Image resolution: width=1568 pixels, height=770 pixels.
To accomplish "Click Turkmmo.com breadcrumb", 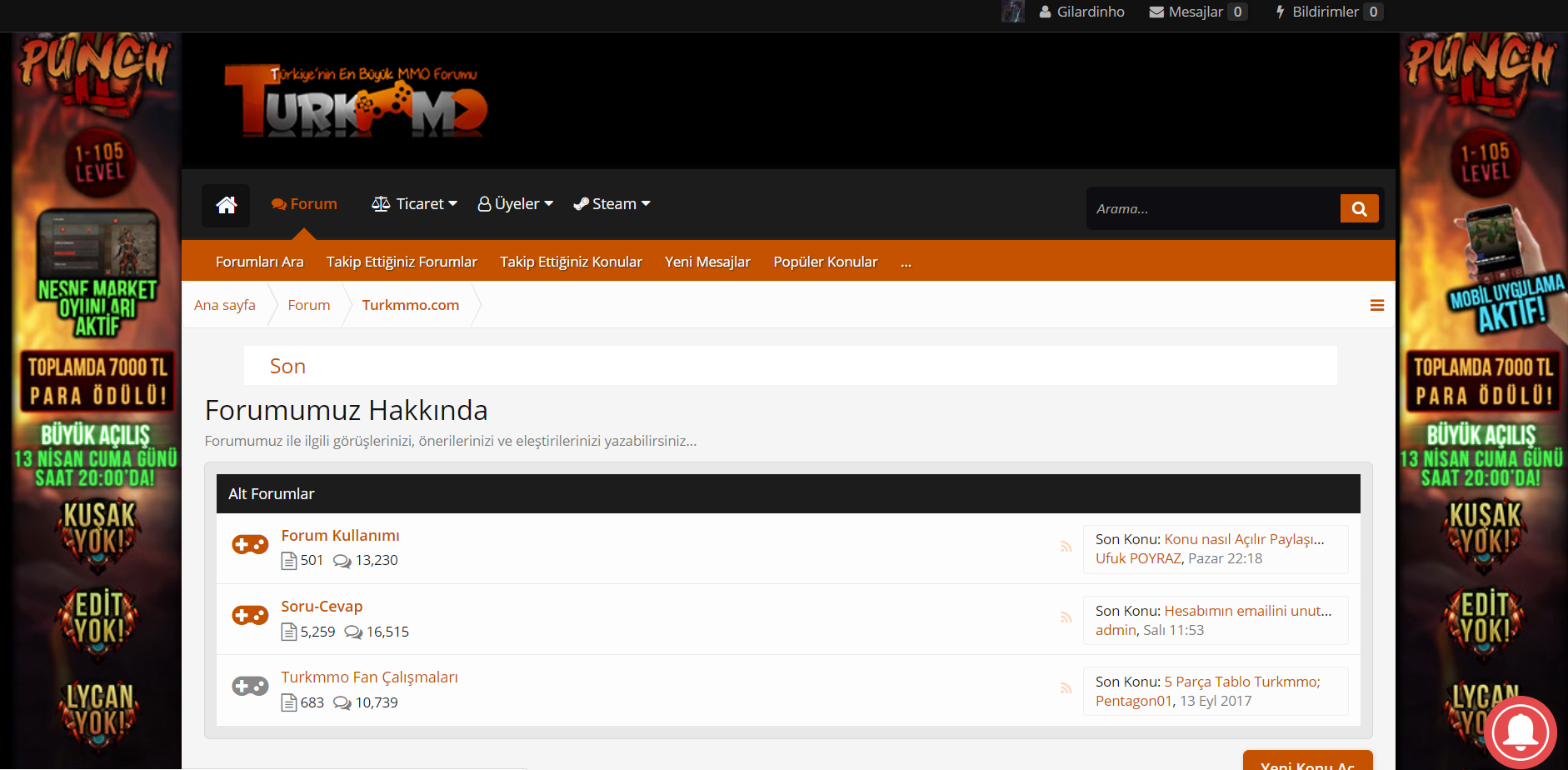I will 411,305.
